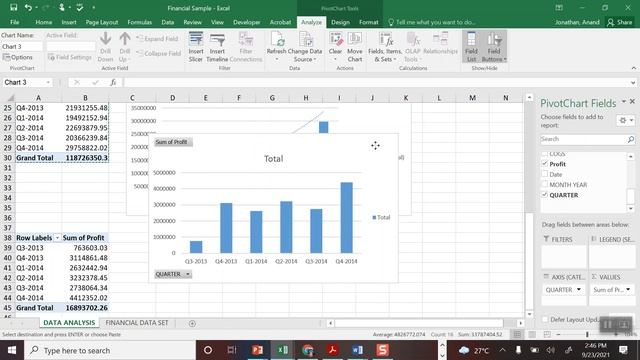Open PowerPoint from the taskbar
Screen dimensions: 640x360
[x=257, y=350]
